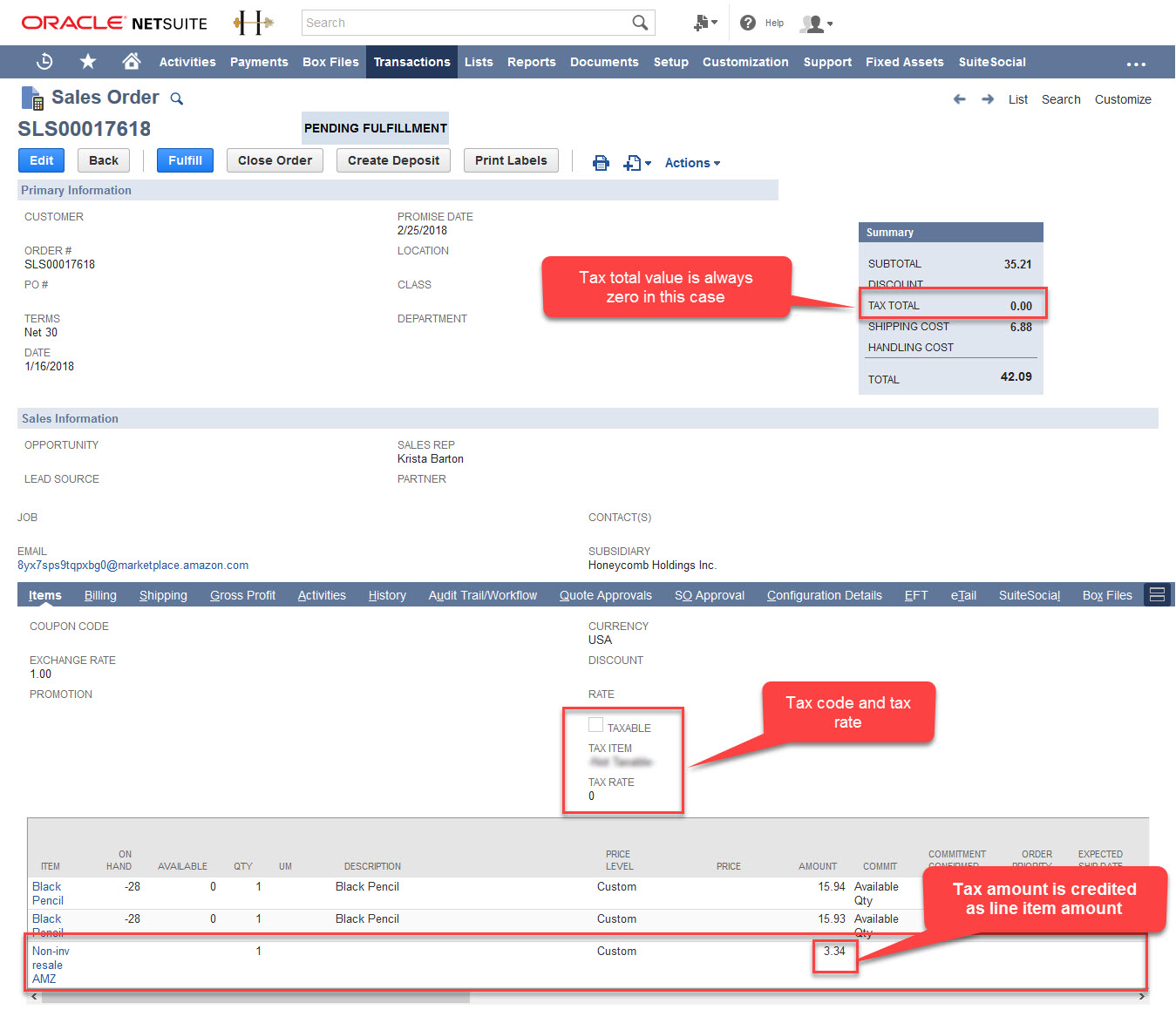This screenshot has width=1176, height=1030.
Task: Switch to the Configuration Details subtab
Action: tap(825, 595)
